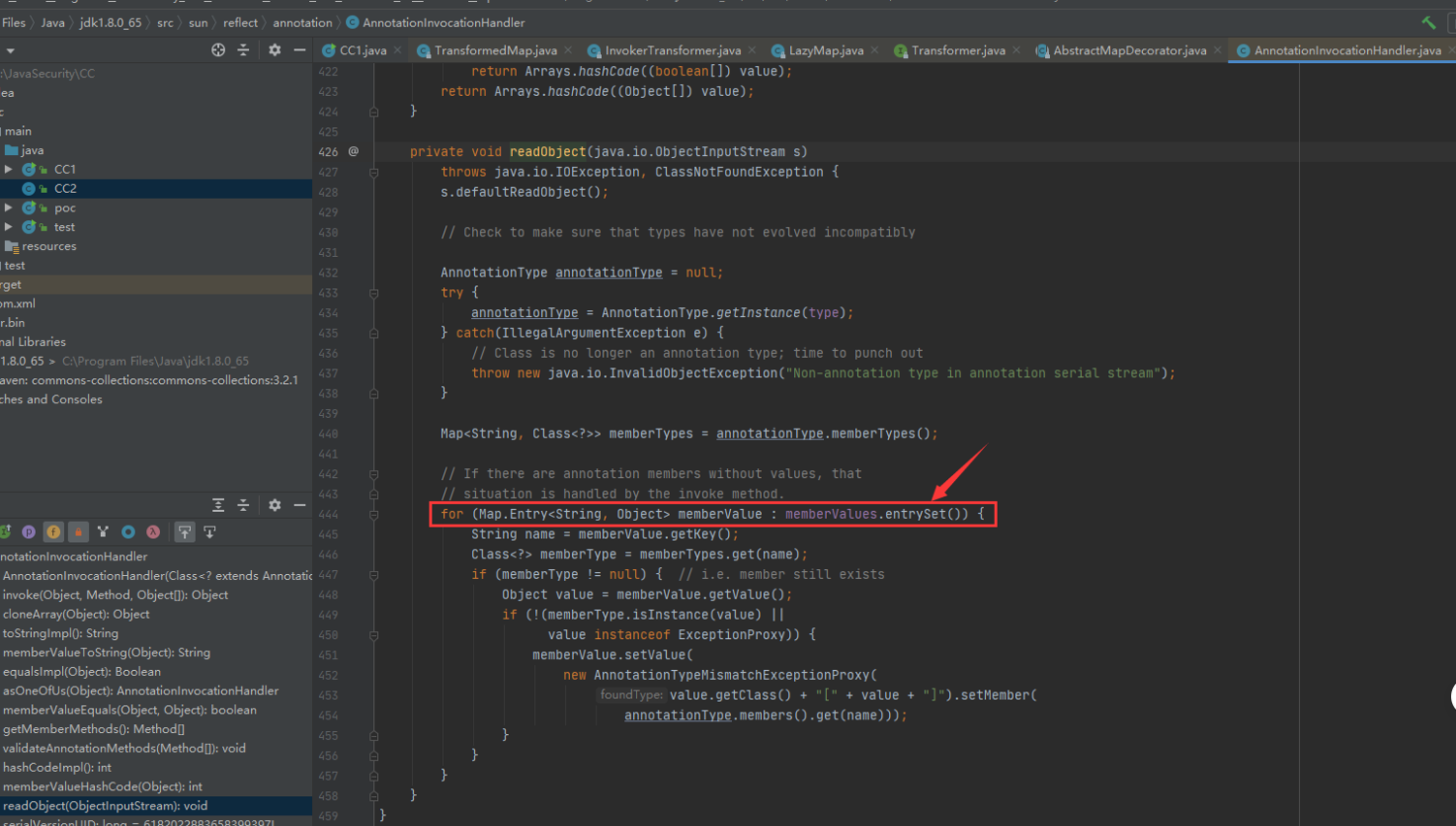
Task: Click the poc class icon in tree
Action: pos(29,207)
